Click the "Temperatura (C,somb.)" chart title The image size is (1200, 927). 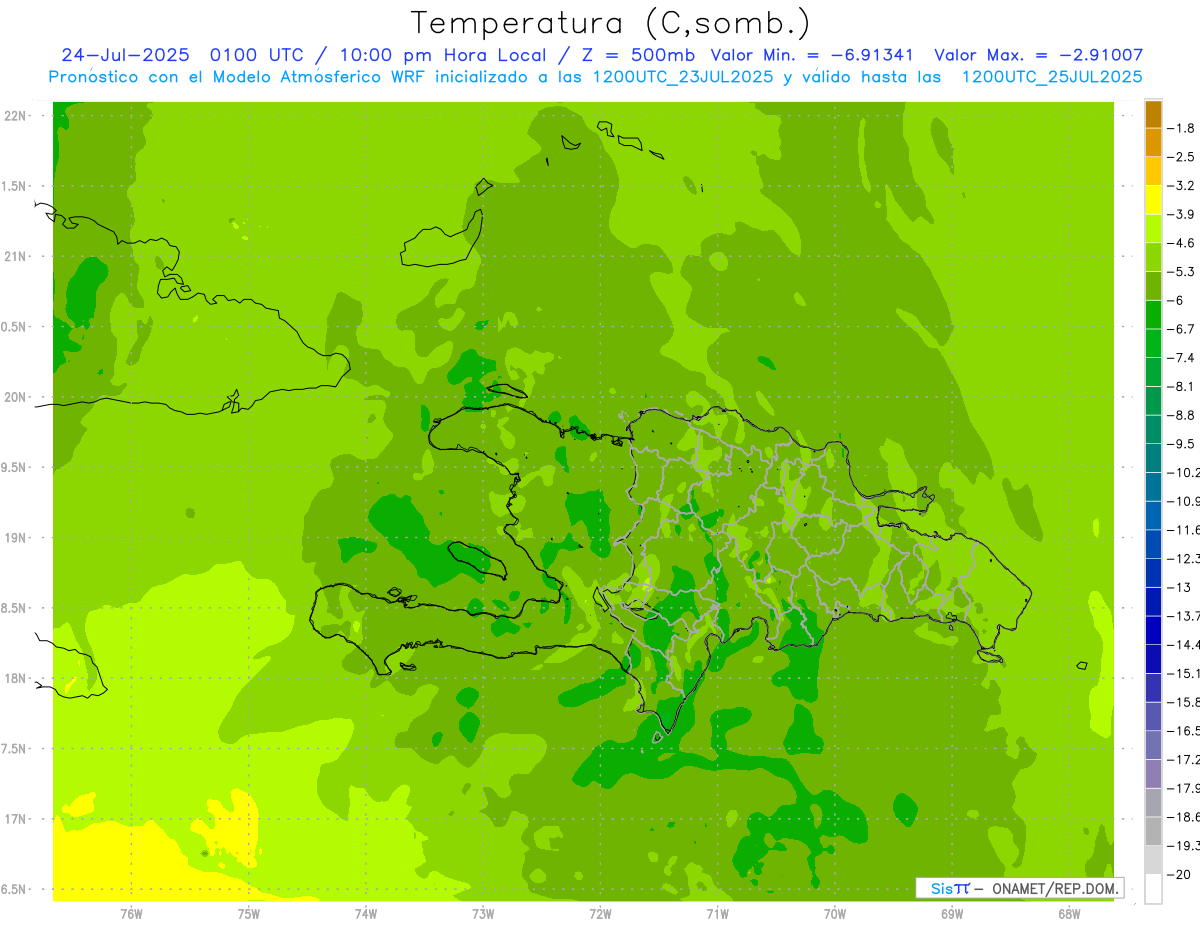point(611,24)
